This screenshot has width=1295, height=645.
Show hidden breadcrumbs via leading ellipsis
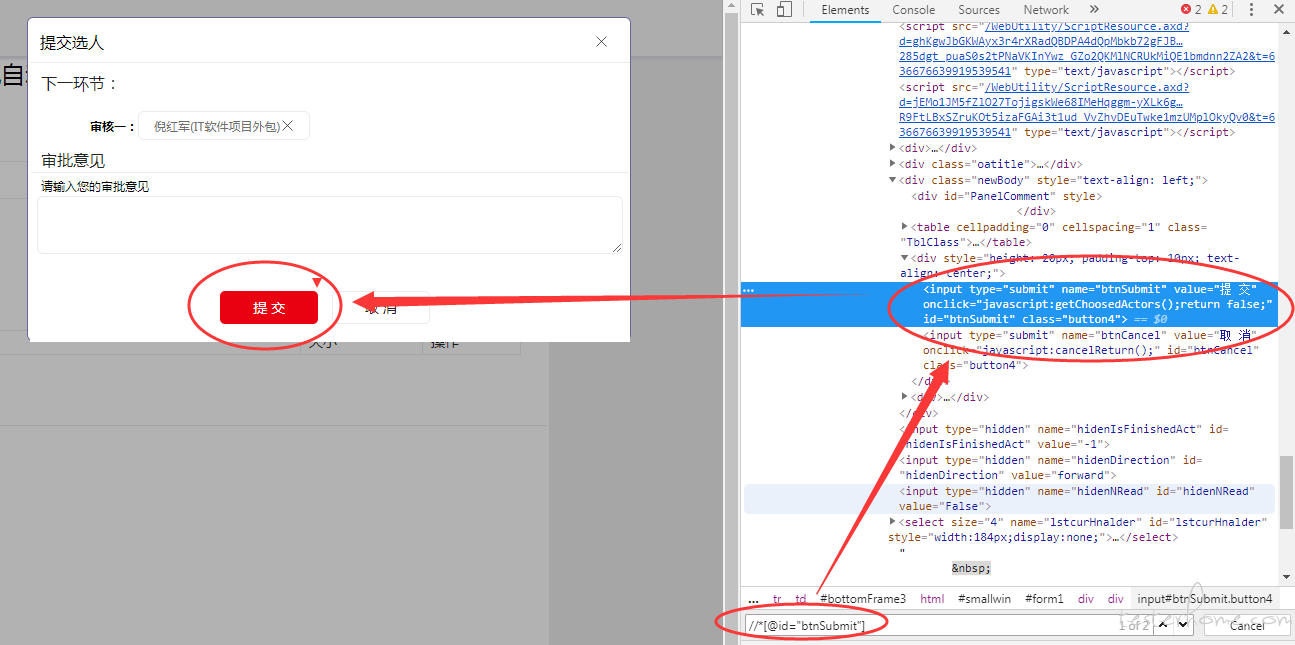coord(753,599)
